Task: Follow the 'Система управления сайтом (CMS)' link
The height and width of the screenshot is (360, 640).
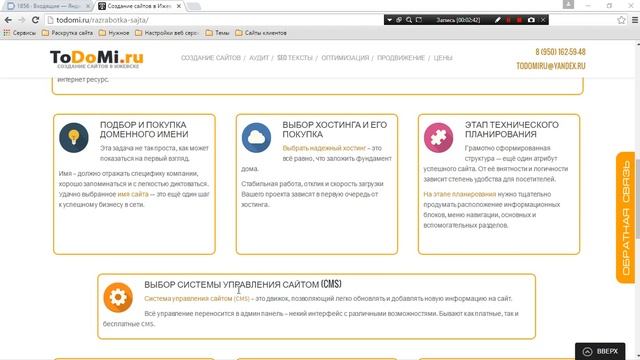Action: coord(197,299)
